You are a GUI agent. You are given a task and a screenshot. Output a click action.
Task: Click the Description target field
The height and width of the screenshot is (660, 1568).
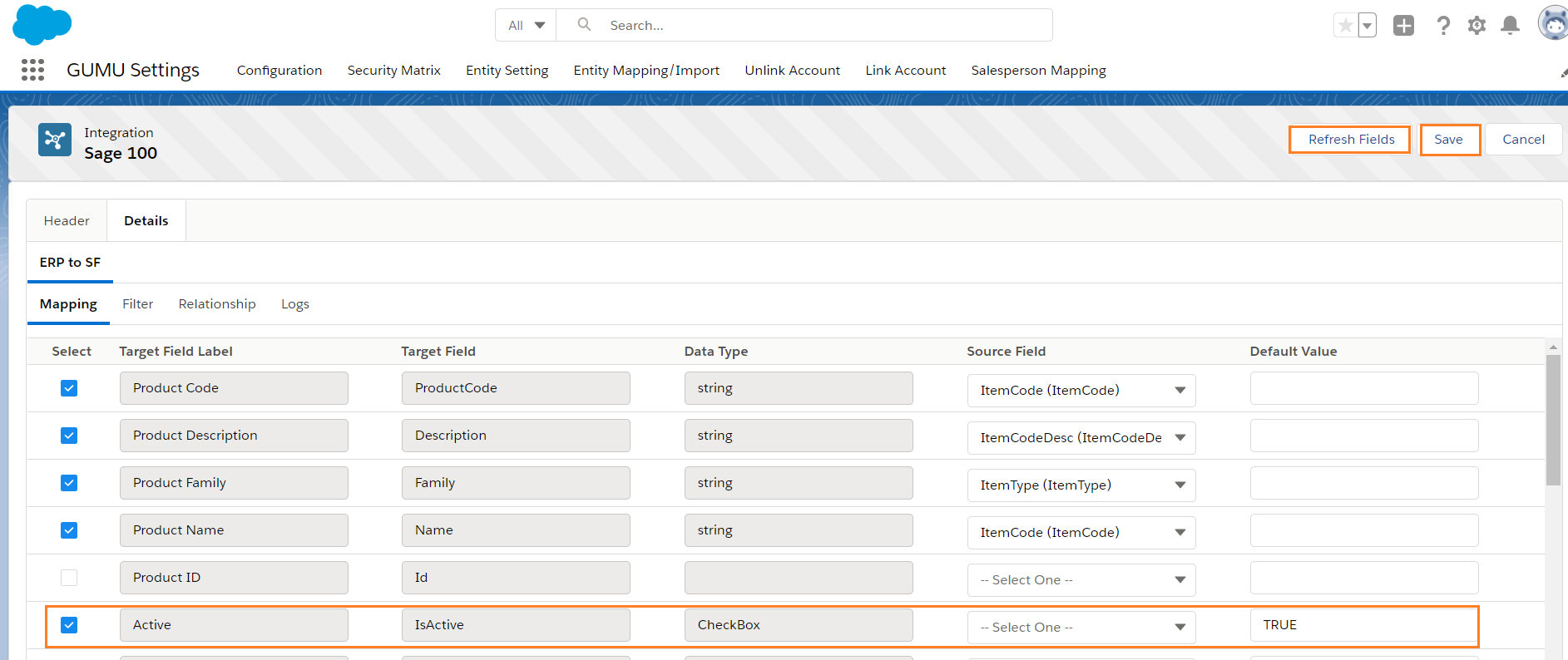tap(516, 436)
